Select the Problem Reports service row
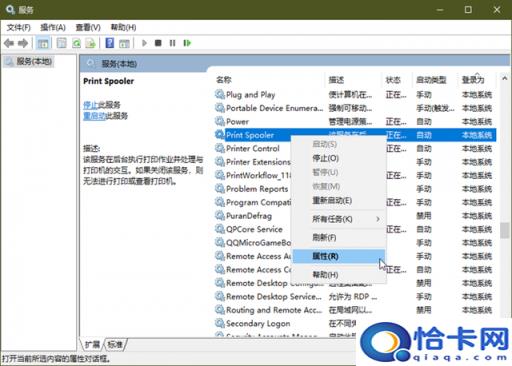 355,189
